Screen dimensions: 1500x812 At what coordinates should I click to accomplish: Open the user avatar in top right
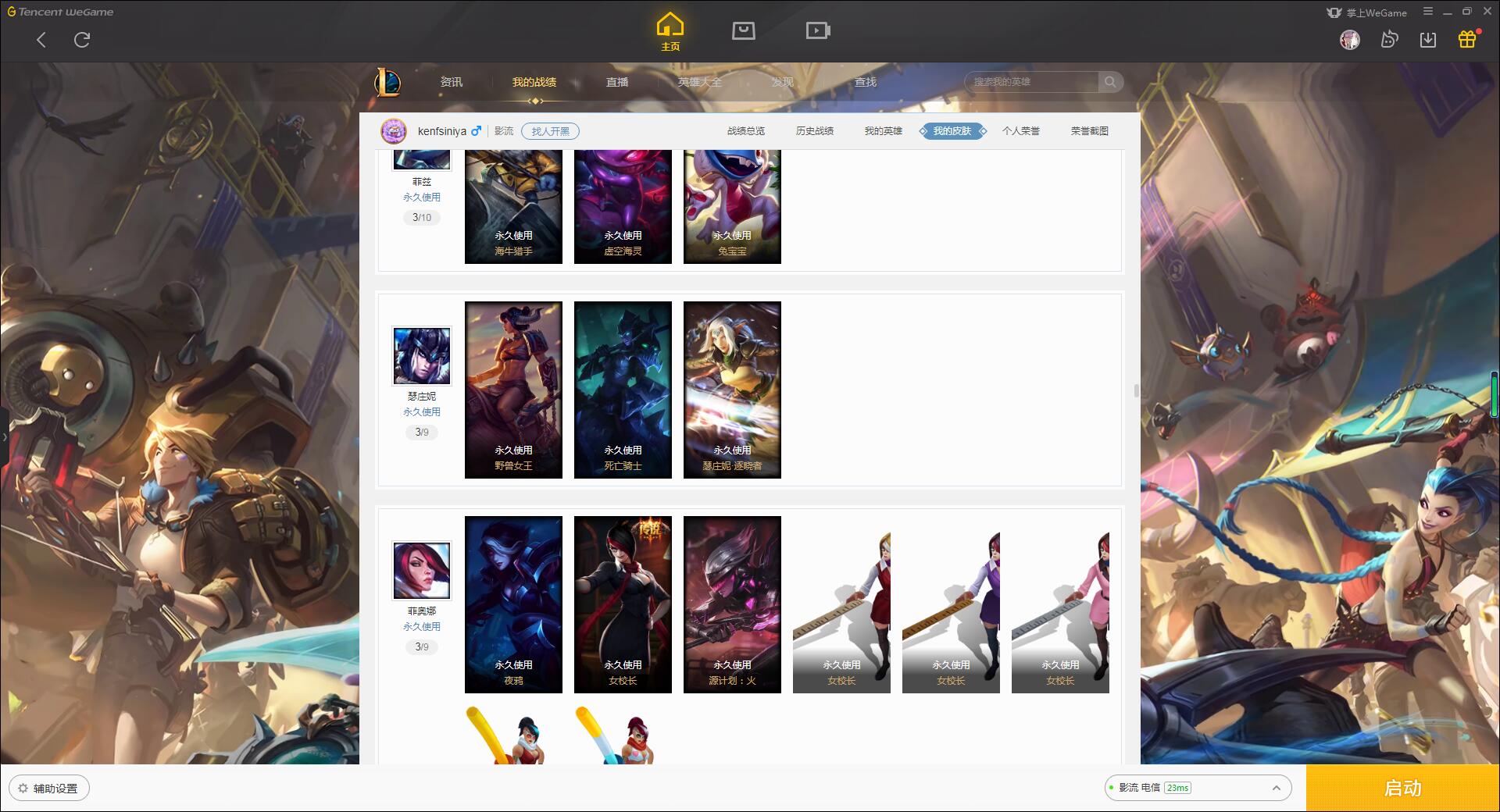pyautogui.click(x=1349, y=39)
